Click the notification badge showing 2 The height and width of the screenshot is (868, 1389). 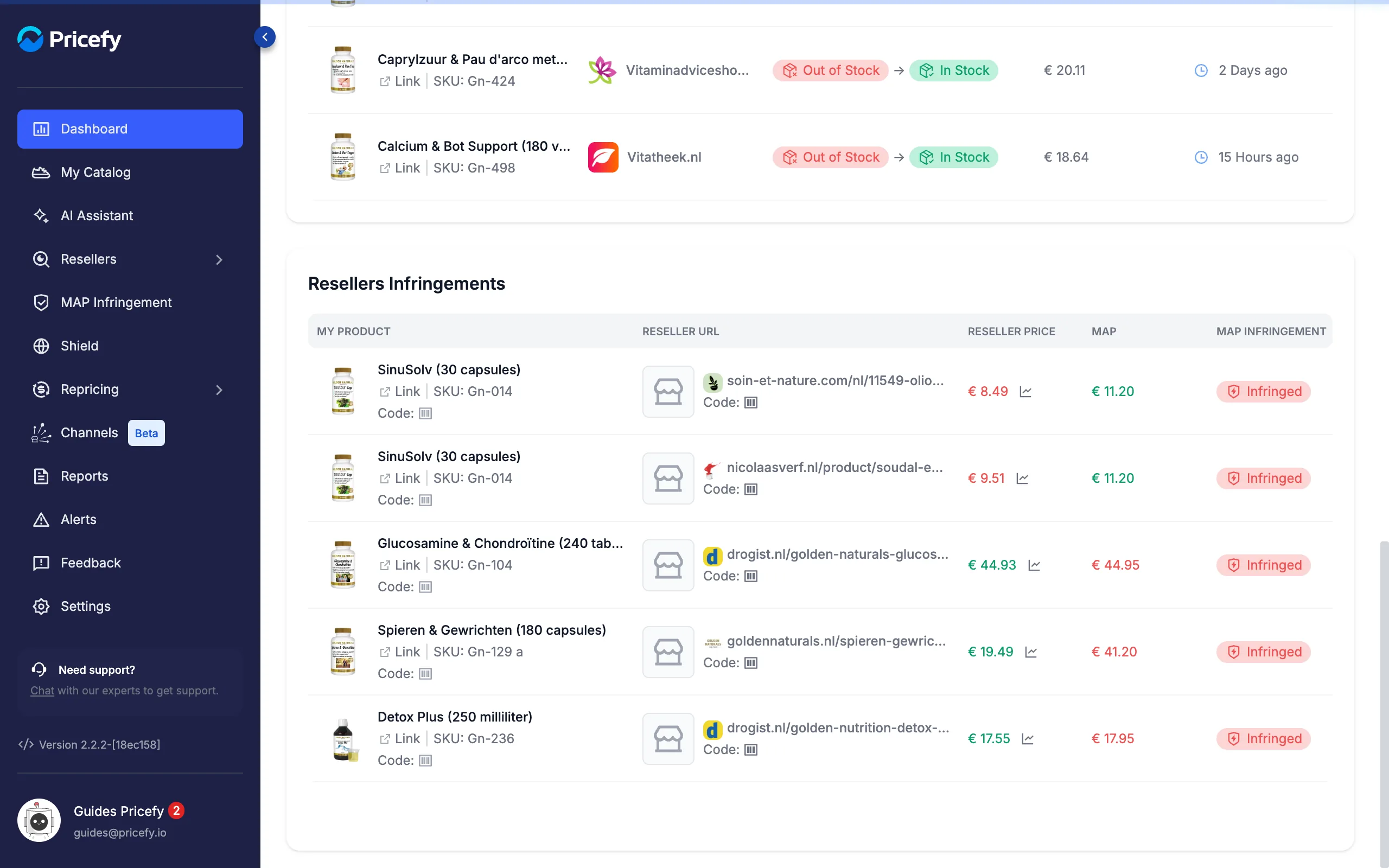point(176,810)
